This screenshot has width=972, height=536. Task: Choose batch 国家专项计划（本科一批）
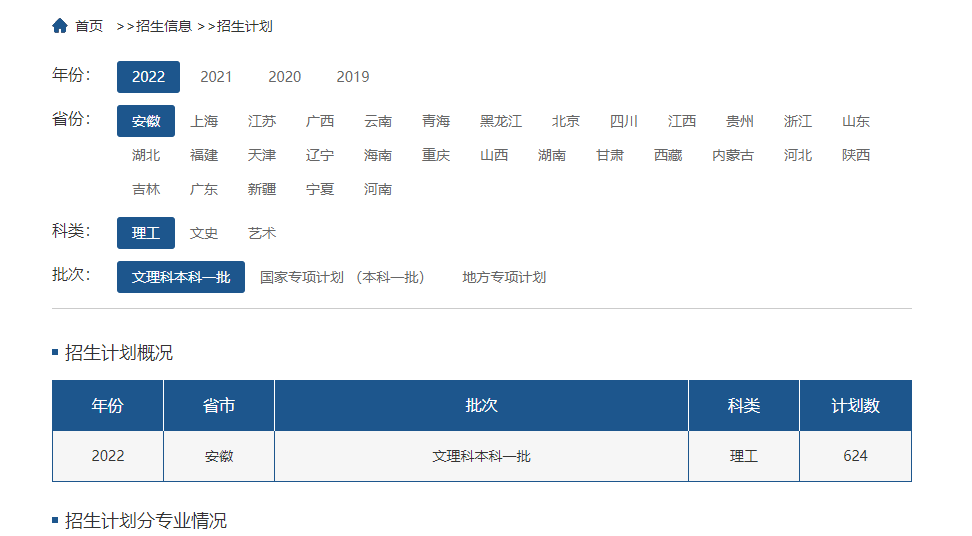coord(342,277)
